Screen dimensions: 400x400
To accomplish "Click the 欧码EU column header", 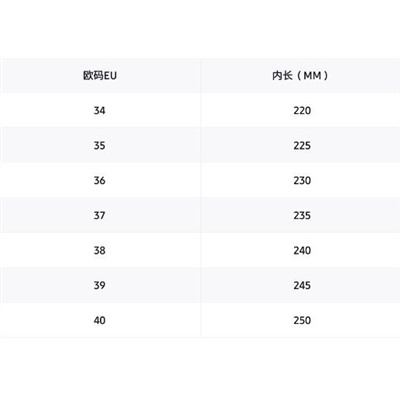I will click(x=100, y=76).
